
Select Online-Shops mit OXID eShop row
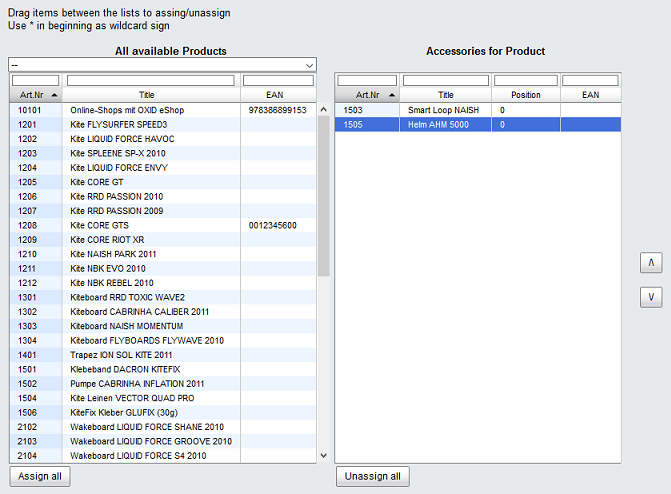163,110
